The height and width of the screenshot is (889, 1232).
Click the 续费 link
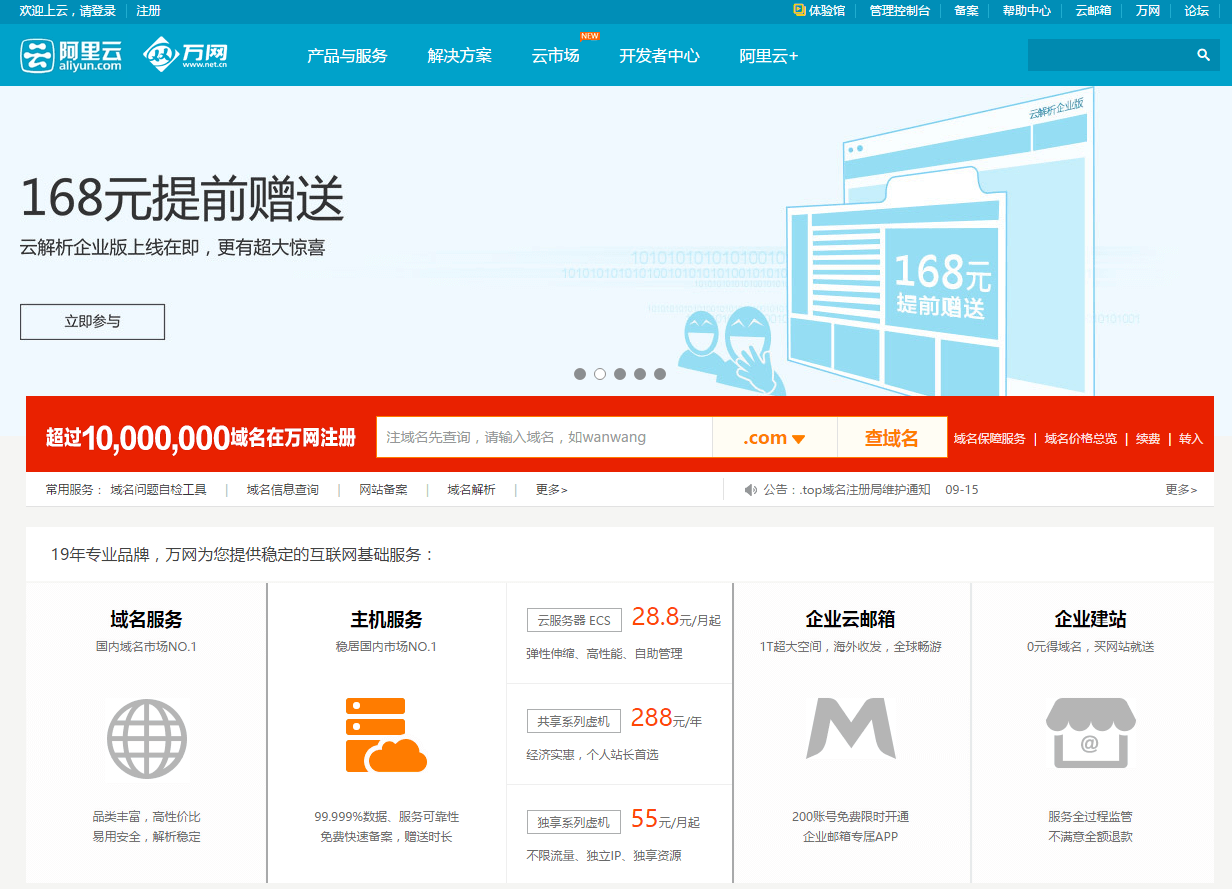pyautogui.click(x=1148, y=439)
